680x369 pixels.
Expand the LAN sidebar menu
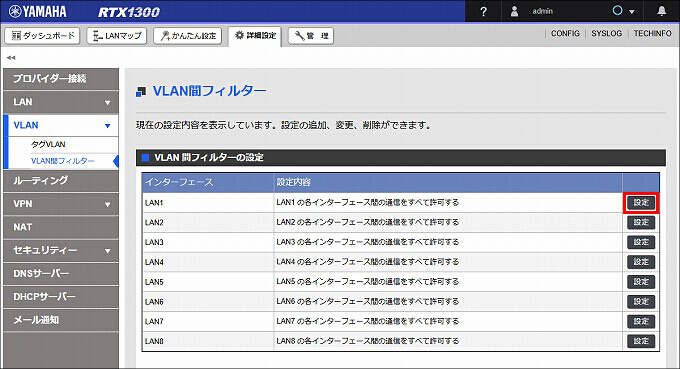61,102
